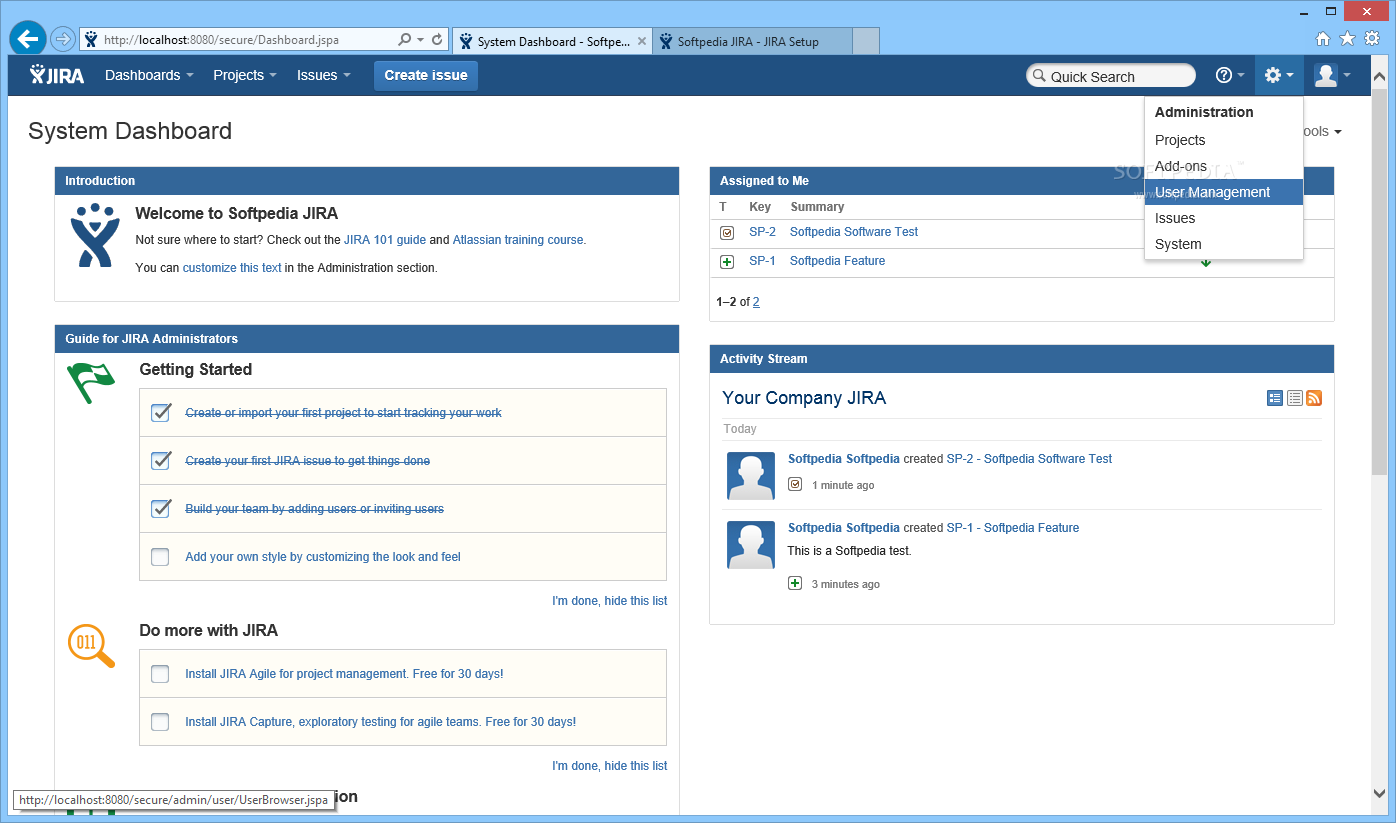
Task: Click the task type icon beside SP-2 in Assigned to Me
Action: (727, 233)
